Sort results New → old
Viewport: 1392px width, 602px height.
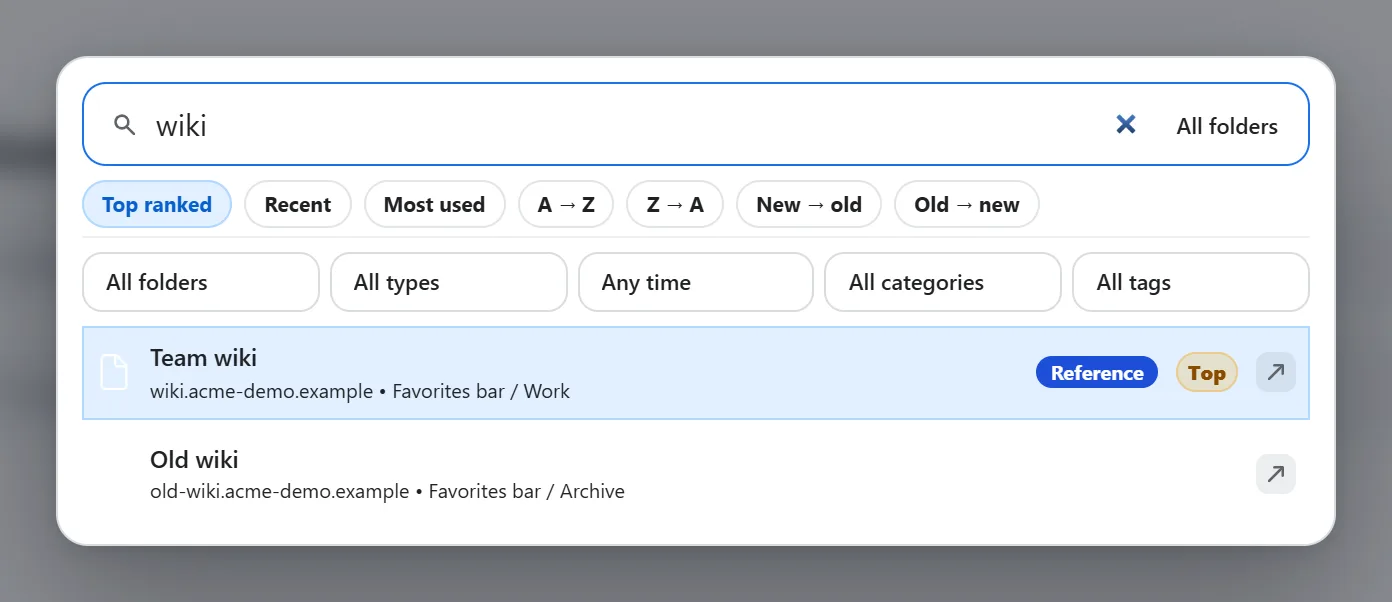(x=809, y=205)
